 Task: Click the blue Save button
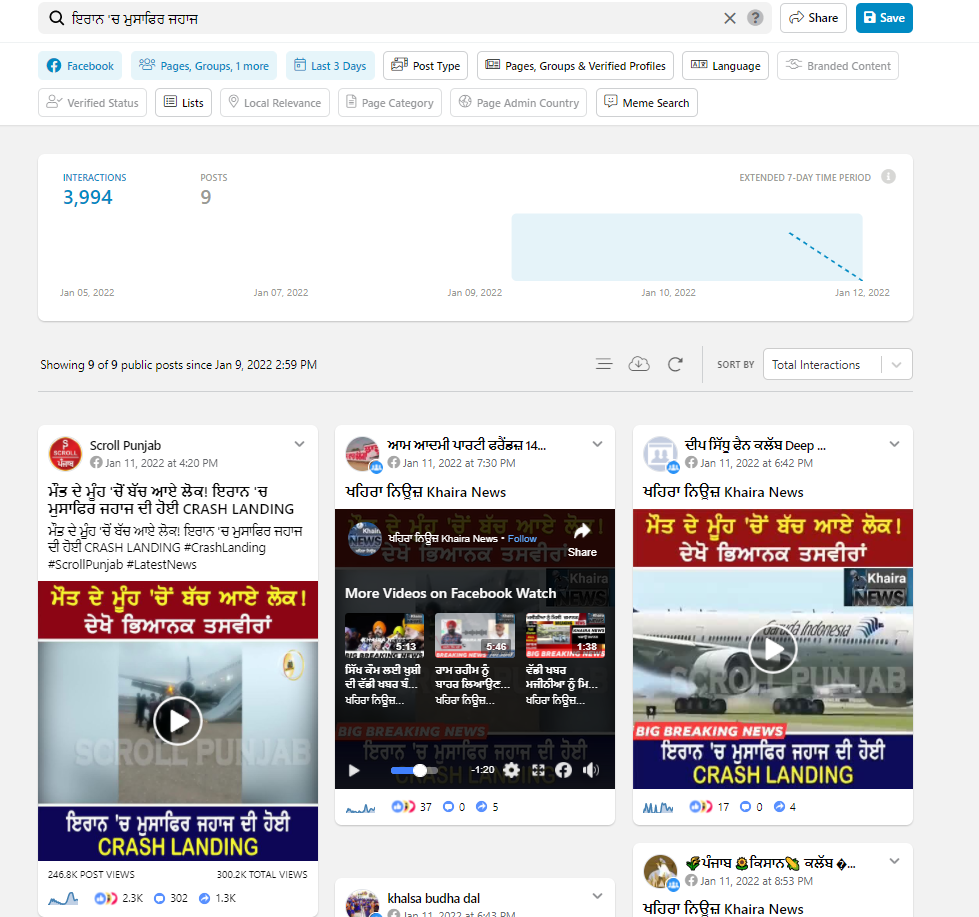tap(883, 18)
